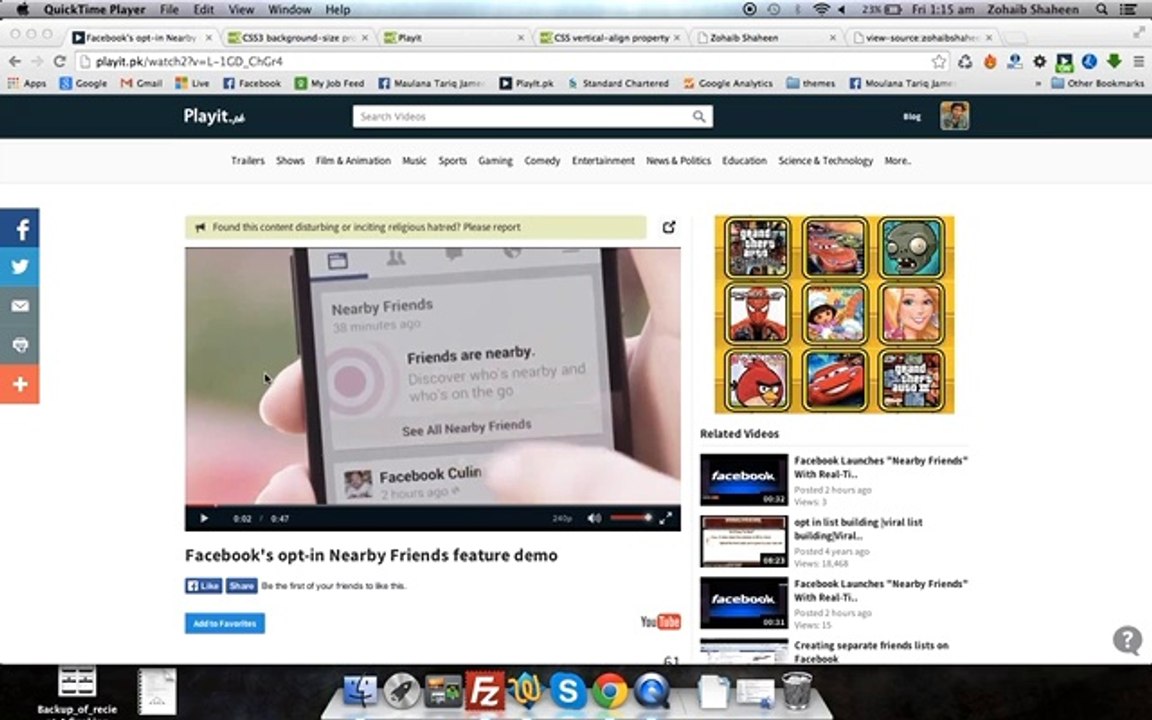Open the Google Analytics bookmark
Screen dimensions: 1152x720
728,83
